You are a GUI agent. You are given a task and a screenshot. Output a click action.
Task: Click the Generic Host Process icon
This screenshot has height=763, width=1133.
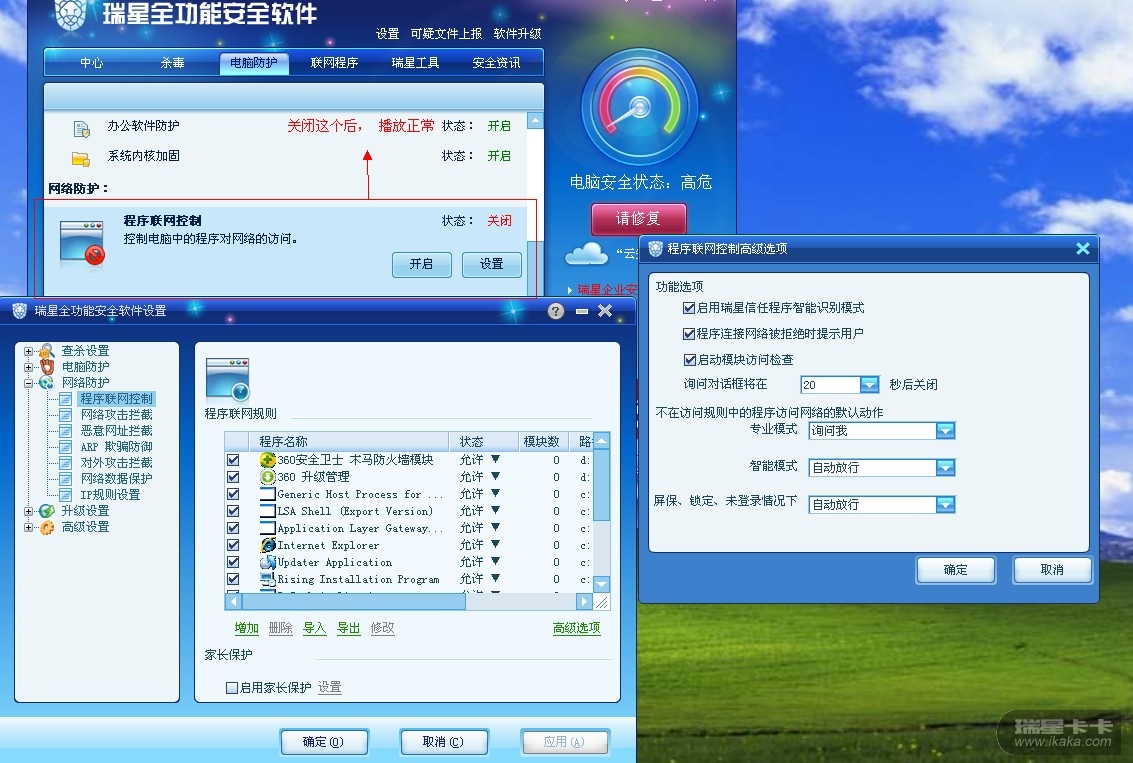(x=267, y=494)
